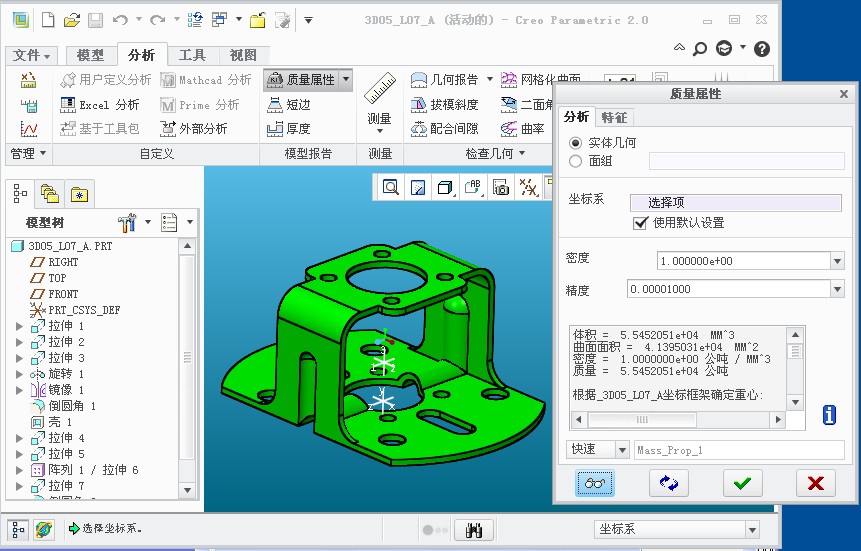Click the binoculars find icon
The image size is (861, 551).
[474, 530]
